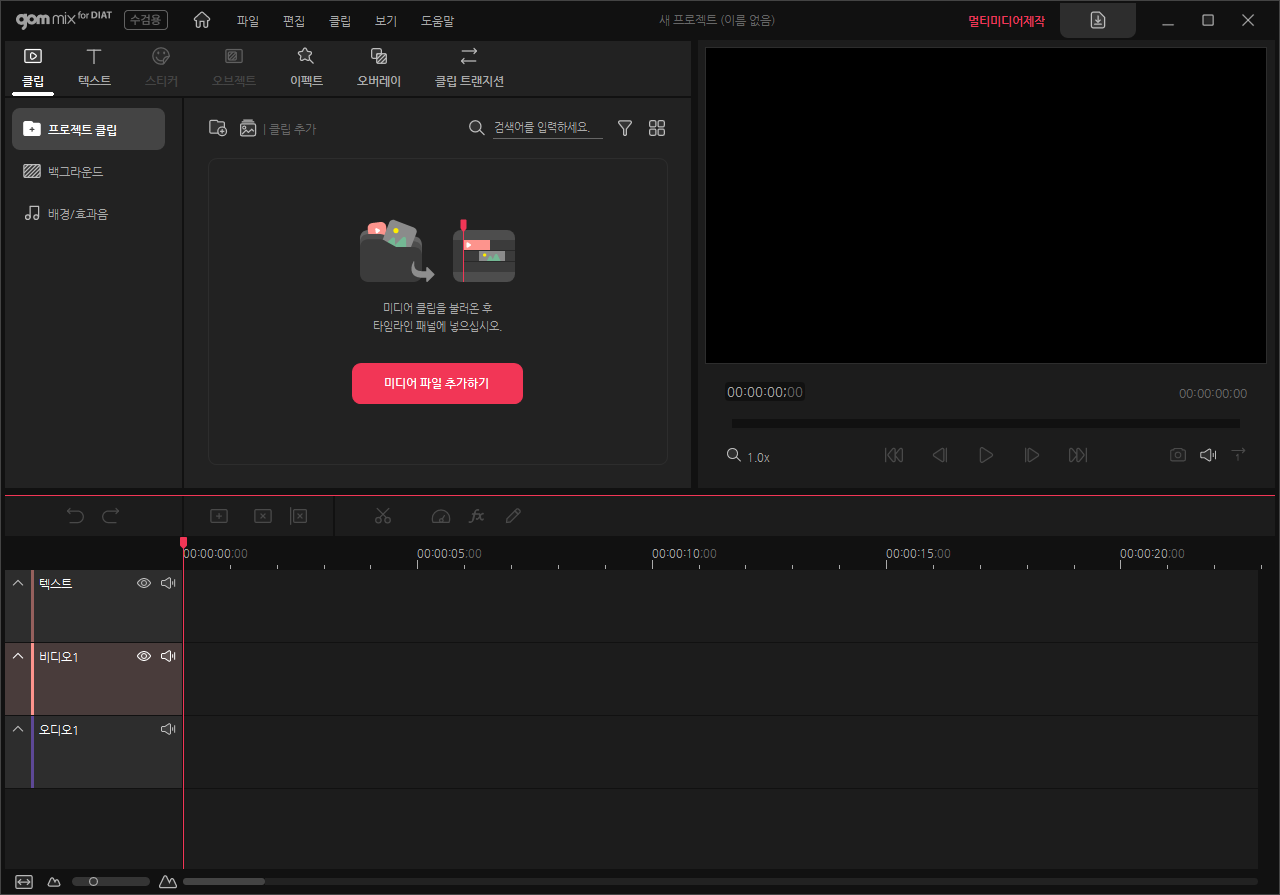Click the undo arrow in timeline toolbar
The width and height of the screenshot is (1280, 895).
point(75,516)
